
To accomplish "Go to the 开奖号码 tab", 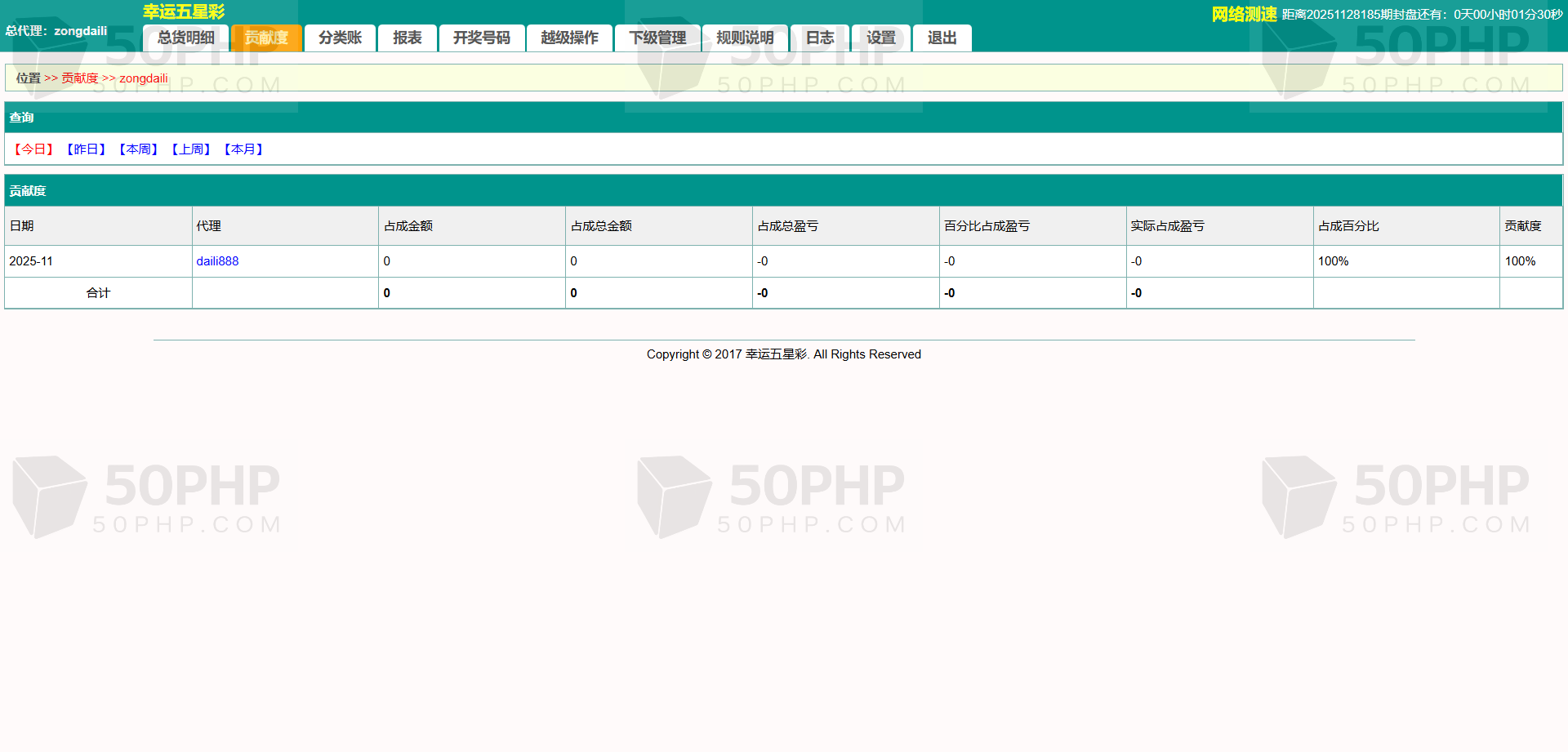I will tap(481, 38).
